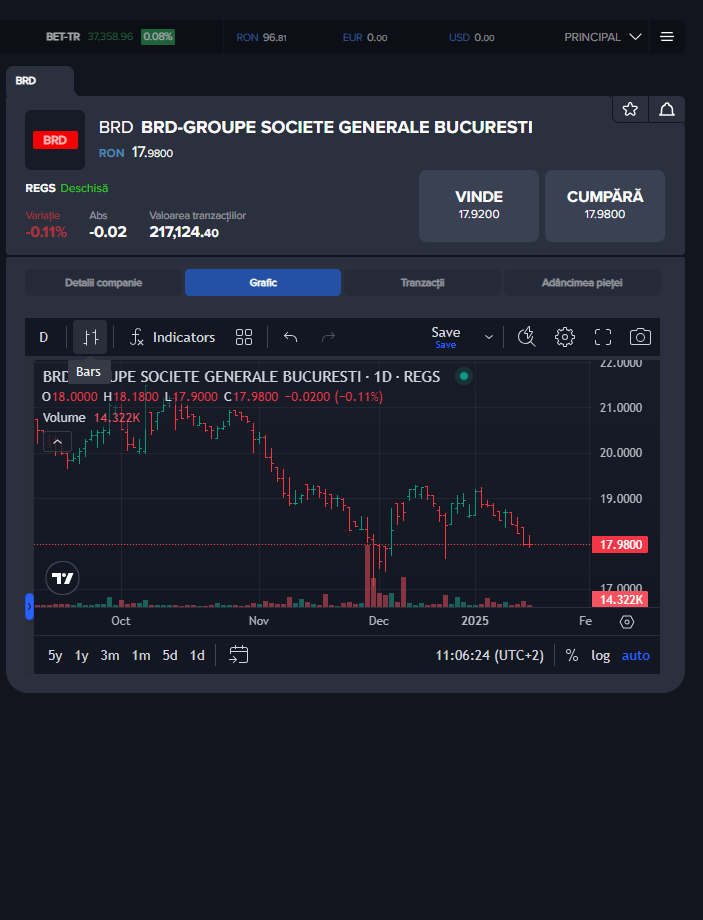Click the 17.9800 price axis label
The height and width of the screenshot is (920, 703).
(620, 544)
